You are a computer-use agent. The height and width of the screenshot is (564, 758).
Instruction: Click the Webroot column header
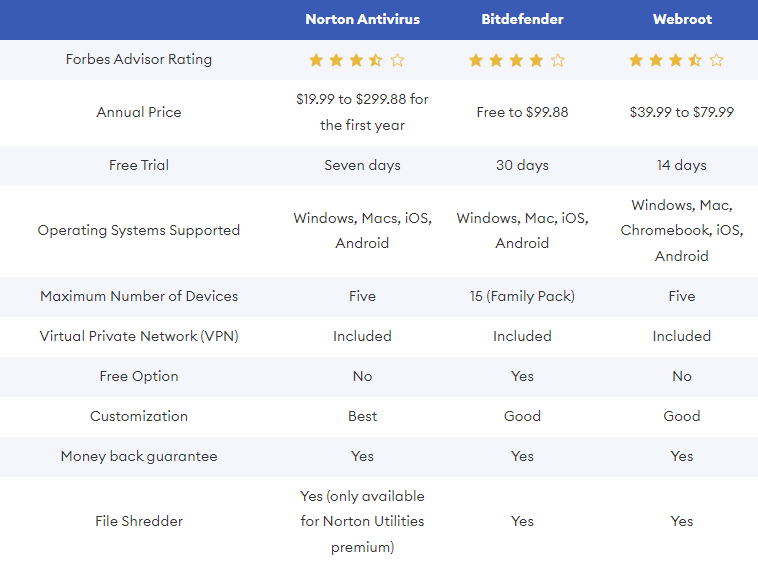pyautogui.click(x=682, y=19)
